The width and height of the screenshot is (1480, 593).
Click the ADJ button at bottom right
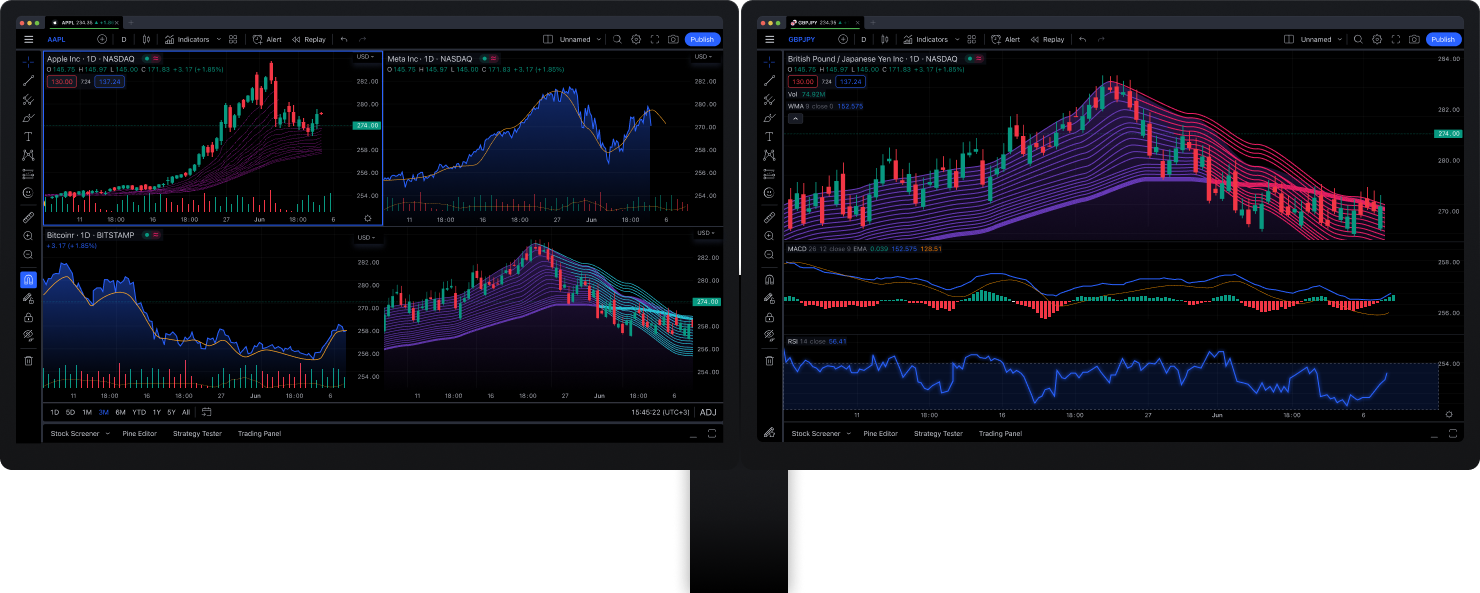point(708,412)
